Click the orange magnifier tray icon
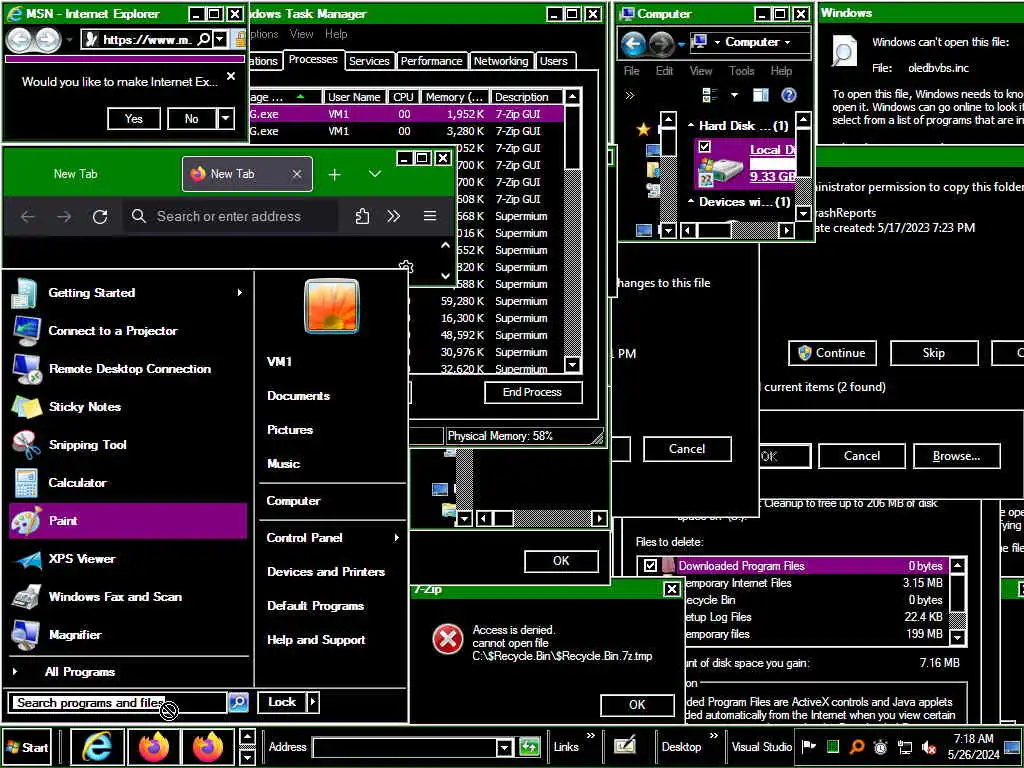This screenshot has height=768, width=1024. coord(857,746)
